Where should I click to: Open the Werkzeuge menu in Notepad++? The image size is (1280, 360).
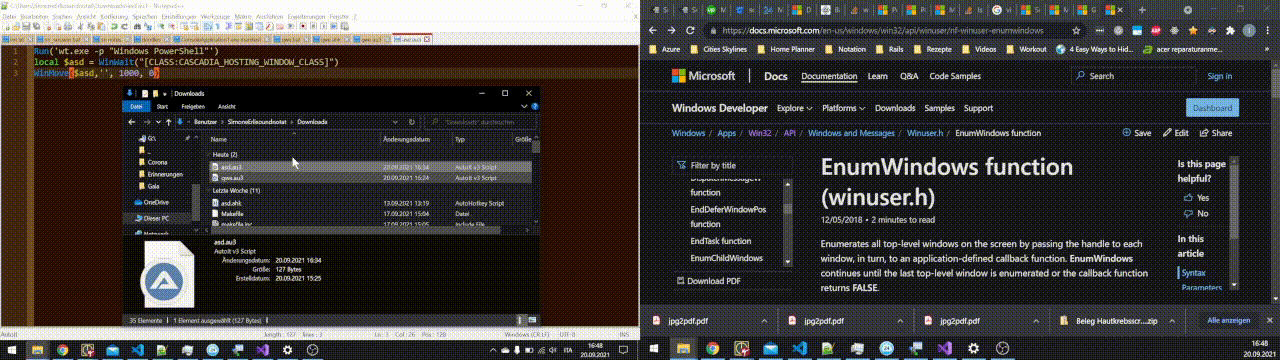(215, 17)
